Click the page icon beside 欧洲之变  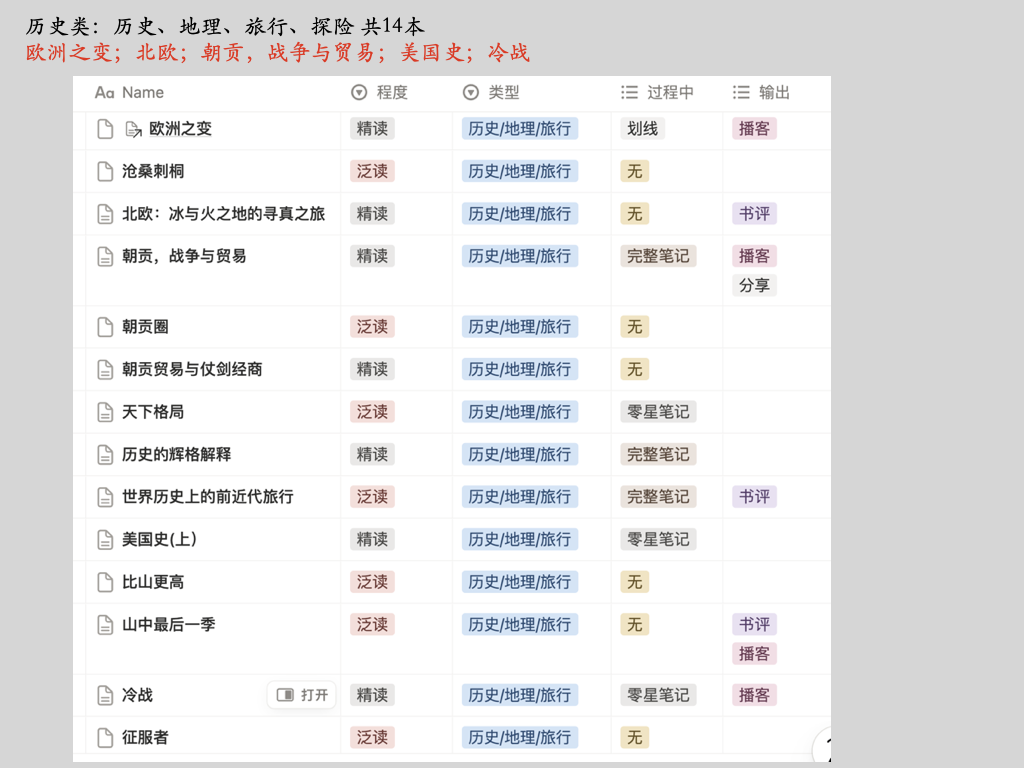[x=105, y=129]
